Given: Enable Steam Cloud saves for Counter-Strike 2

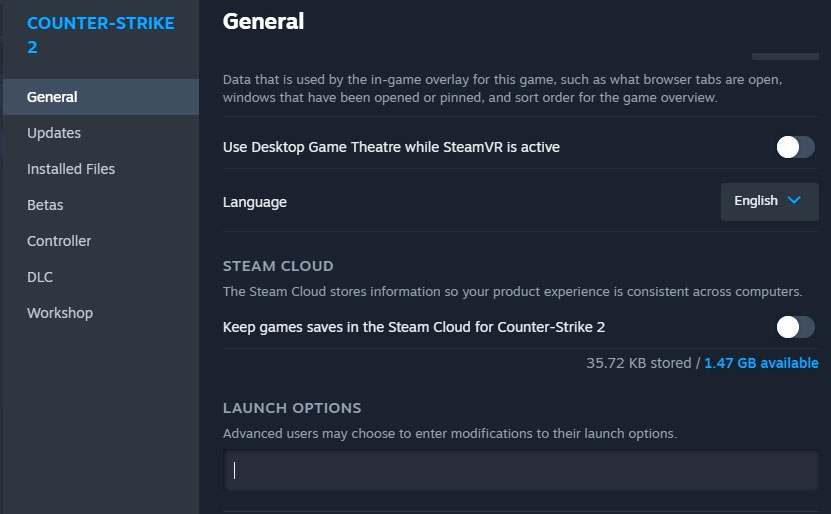Looking at the screenshot, I should [x=795, y=327].
